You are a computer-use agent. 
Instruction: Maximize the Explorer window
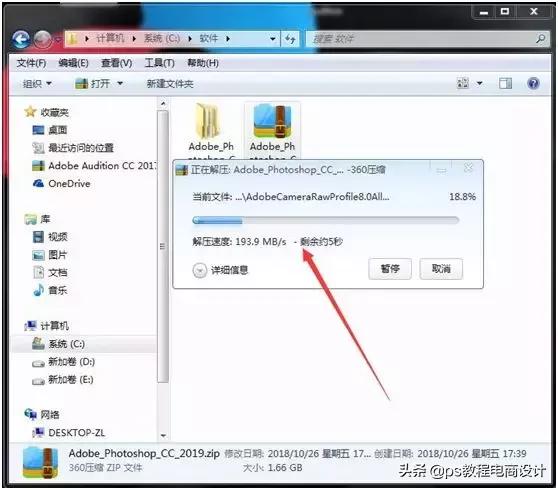[x=505, y=12]
